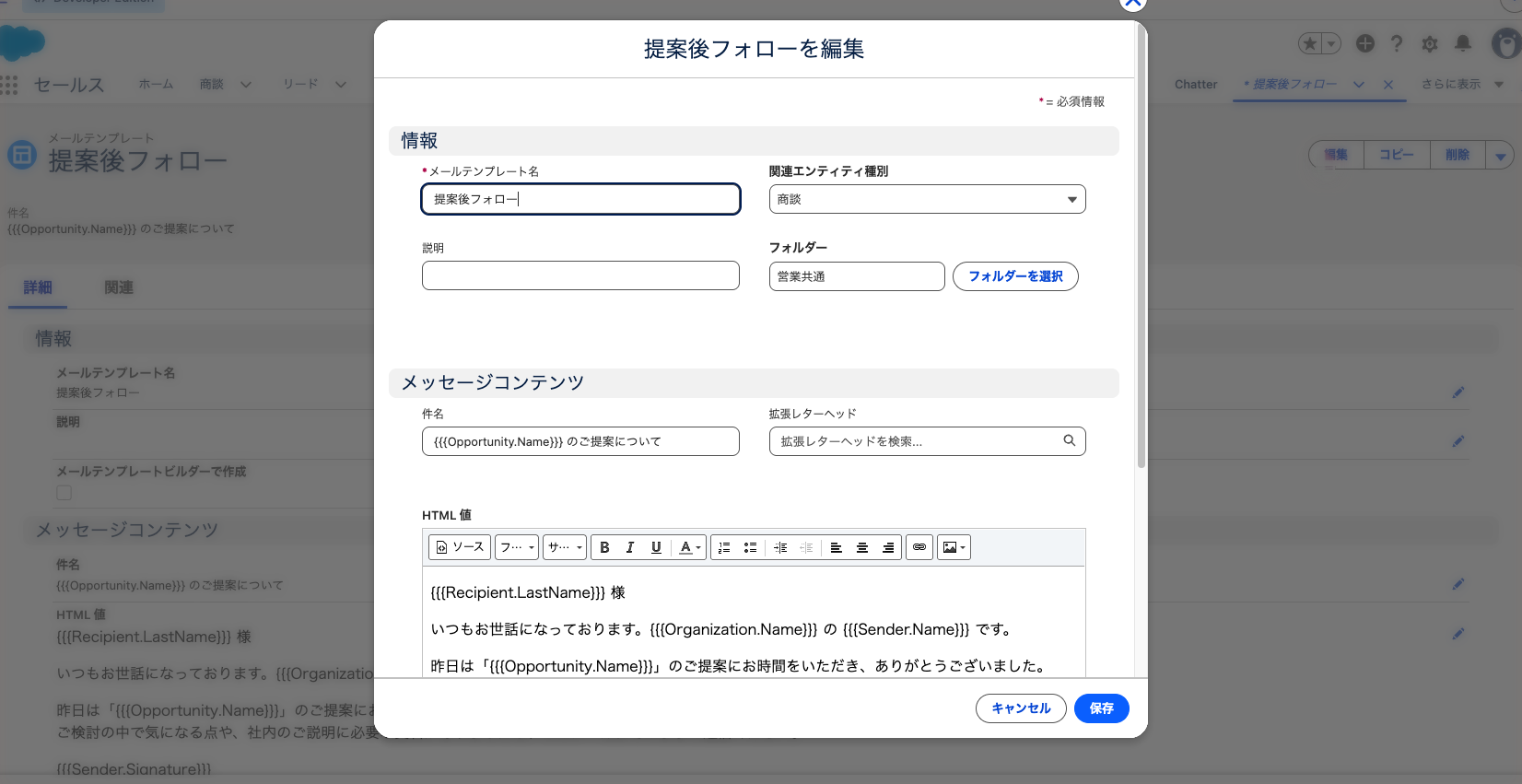Open the font family dropdown
This screenshot has width=1522, height=784.
pyautogui.click(x=517, y=547)
